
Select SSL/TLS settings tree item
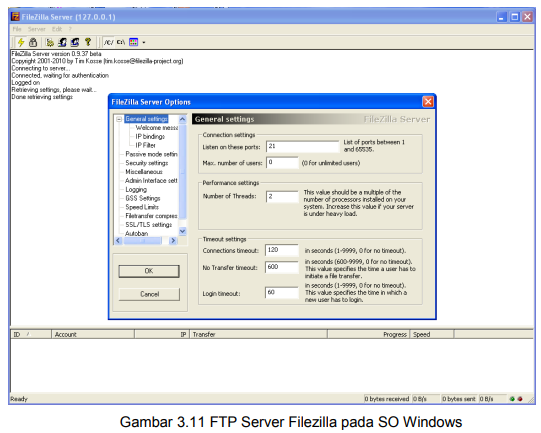click(x=148, y=225)
